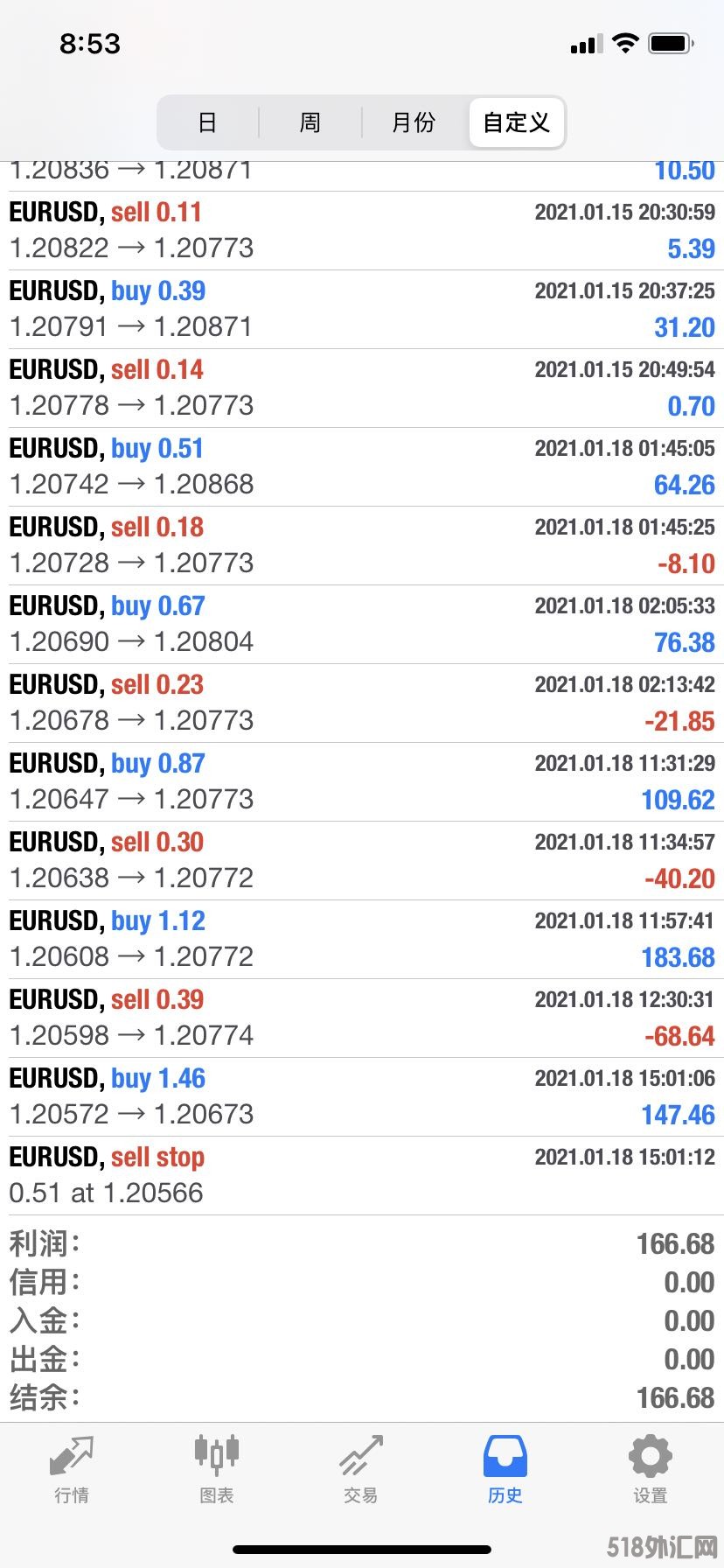Open the 交易 trade icon

(361, 1456)
